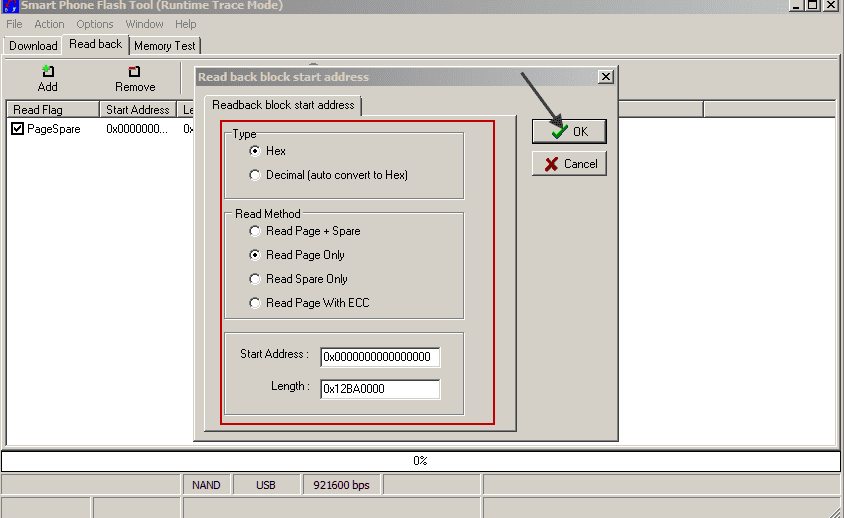Viewport: 844px width, 518px height.
Task: Click the PageSpare row label
Action: click(x=53, y=129)
